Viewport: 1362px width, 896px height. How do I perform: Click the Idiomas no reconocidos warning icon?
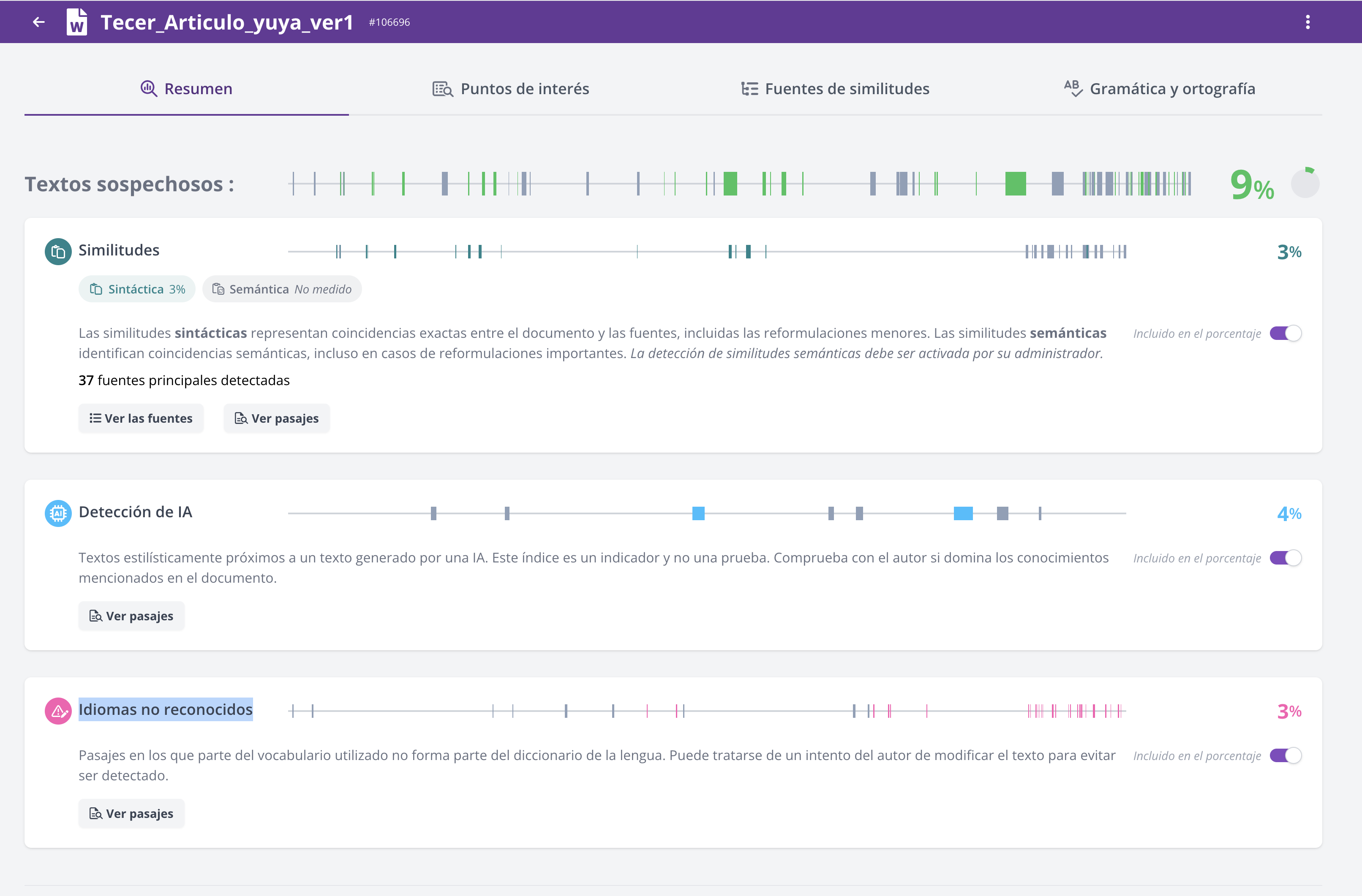(x=58, y=711)
